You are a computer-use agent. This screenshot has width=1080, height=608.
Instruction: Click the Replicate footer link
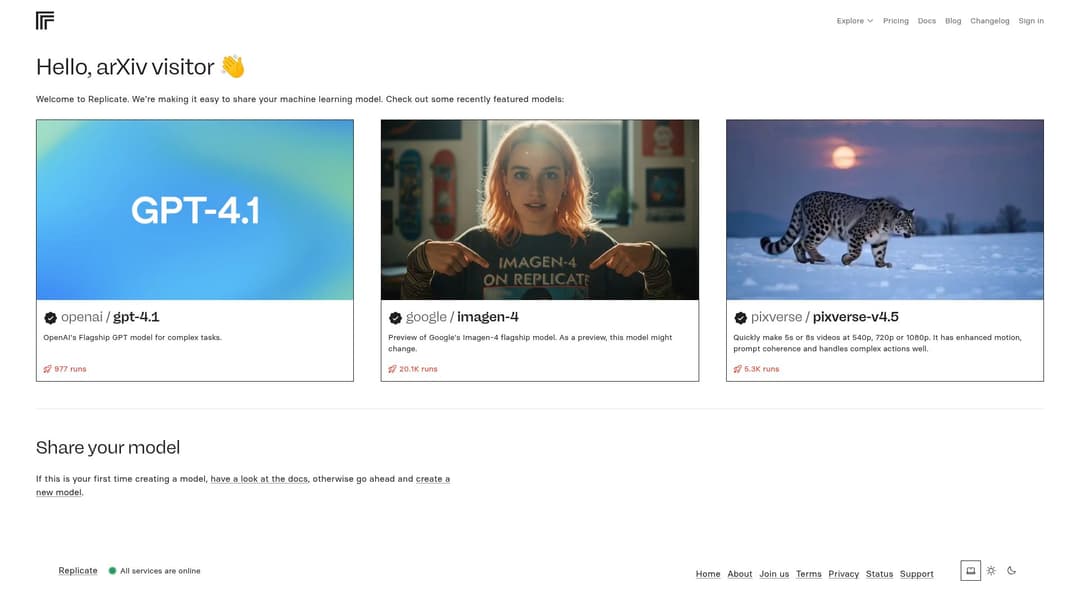(78, 570)
